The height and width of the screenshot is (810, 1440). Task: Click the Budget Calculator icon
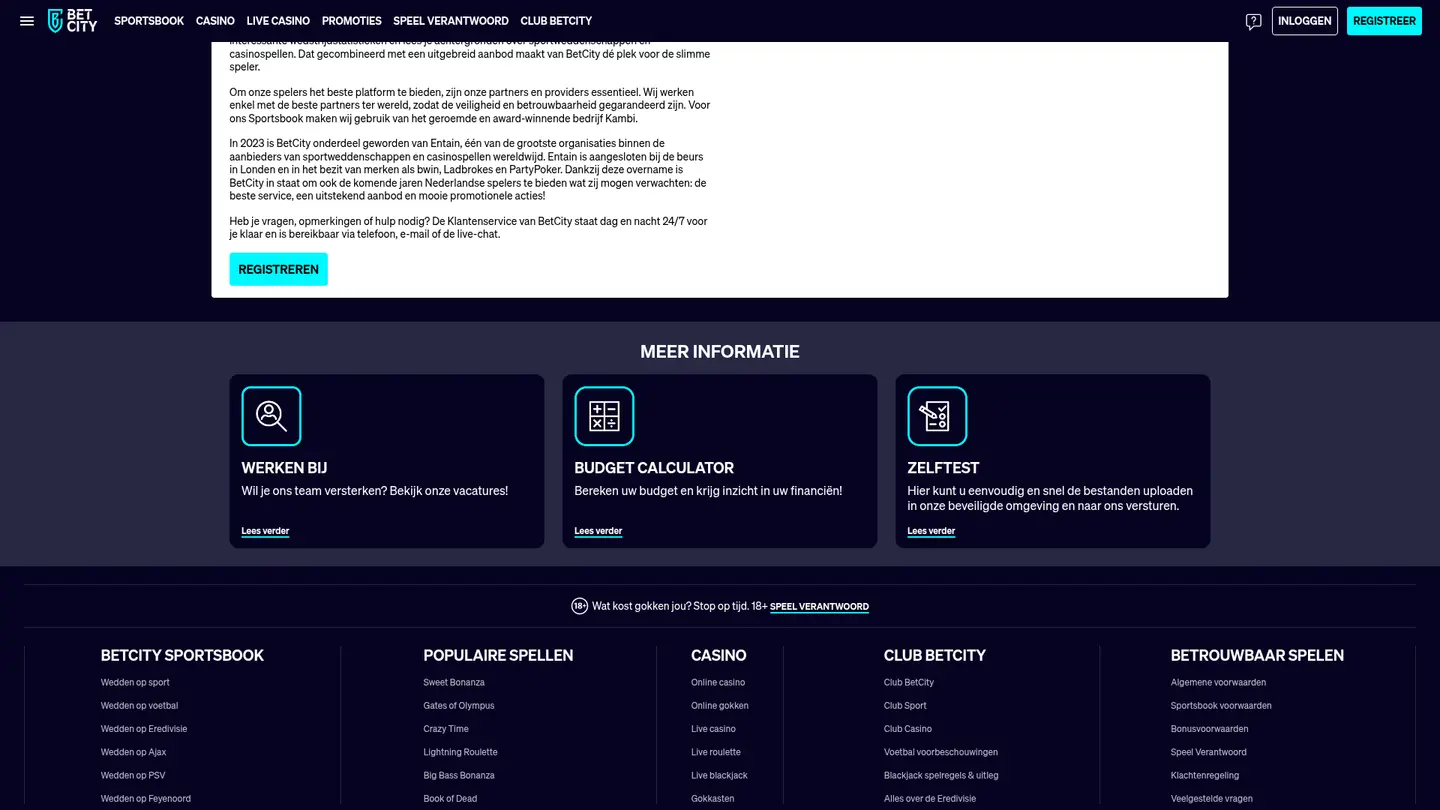604,416
